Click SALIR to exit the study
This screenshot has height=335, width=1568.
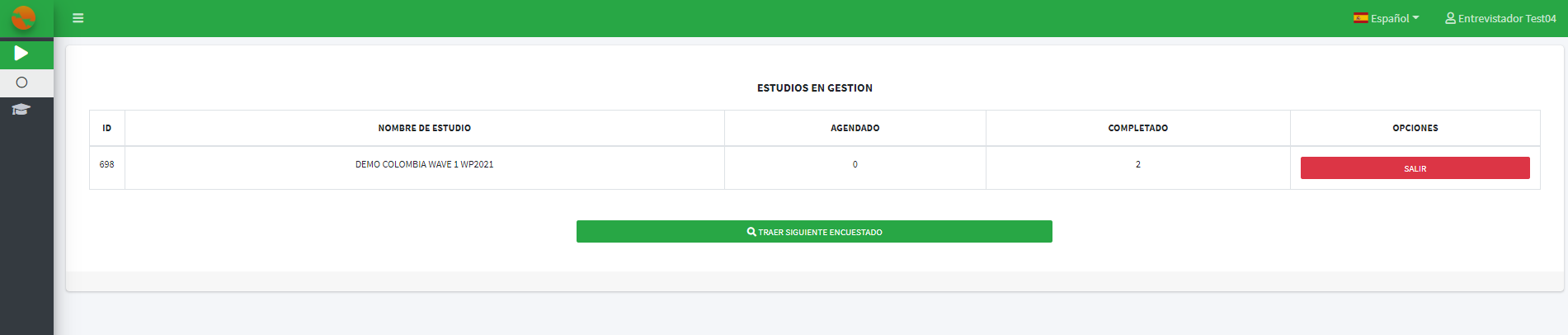[x=1415, y=168]
